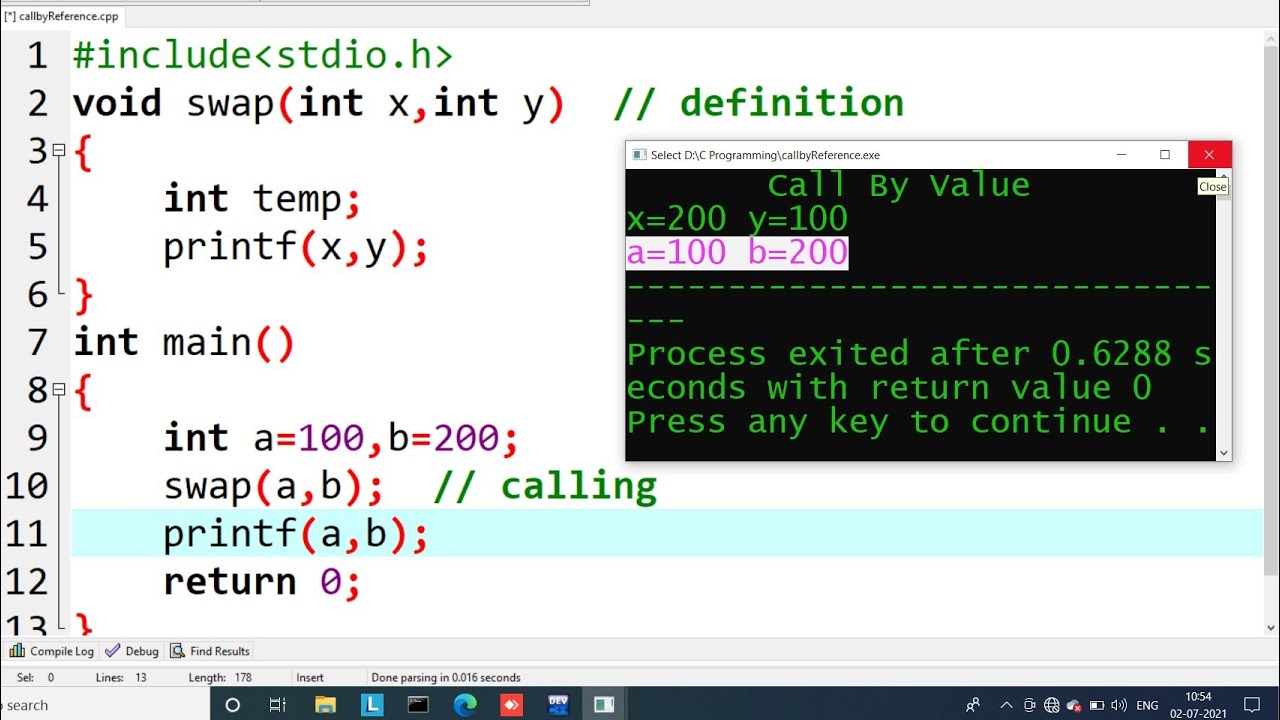Minimize the callbyReference.exe console window

(1122, 154)
